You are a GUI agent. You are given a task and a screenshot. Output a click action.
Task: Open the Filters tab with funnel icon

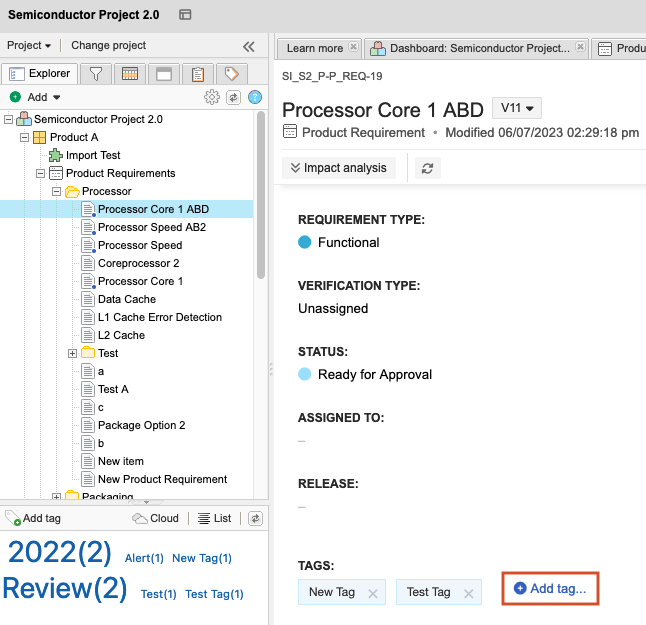click(96, 74)
